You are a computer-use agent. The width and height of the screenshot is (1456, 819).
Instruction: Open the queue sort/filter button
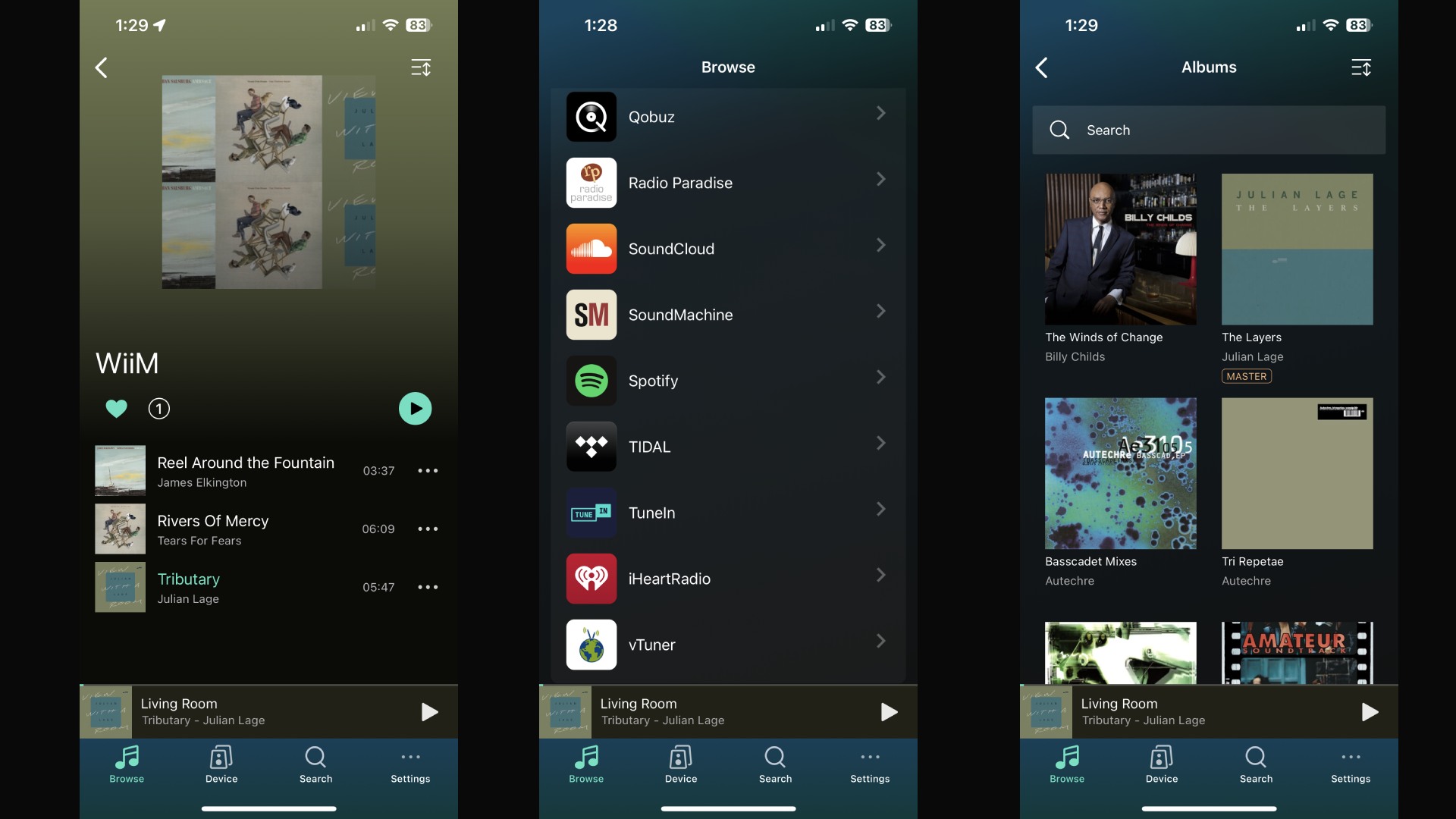point(420,67)
